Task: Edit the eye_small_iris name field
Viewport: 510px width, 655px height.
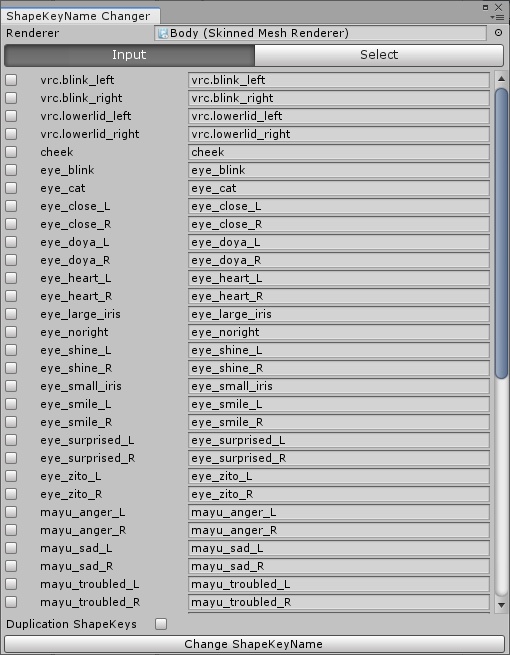Action: (x=339, y=386)
